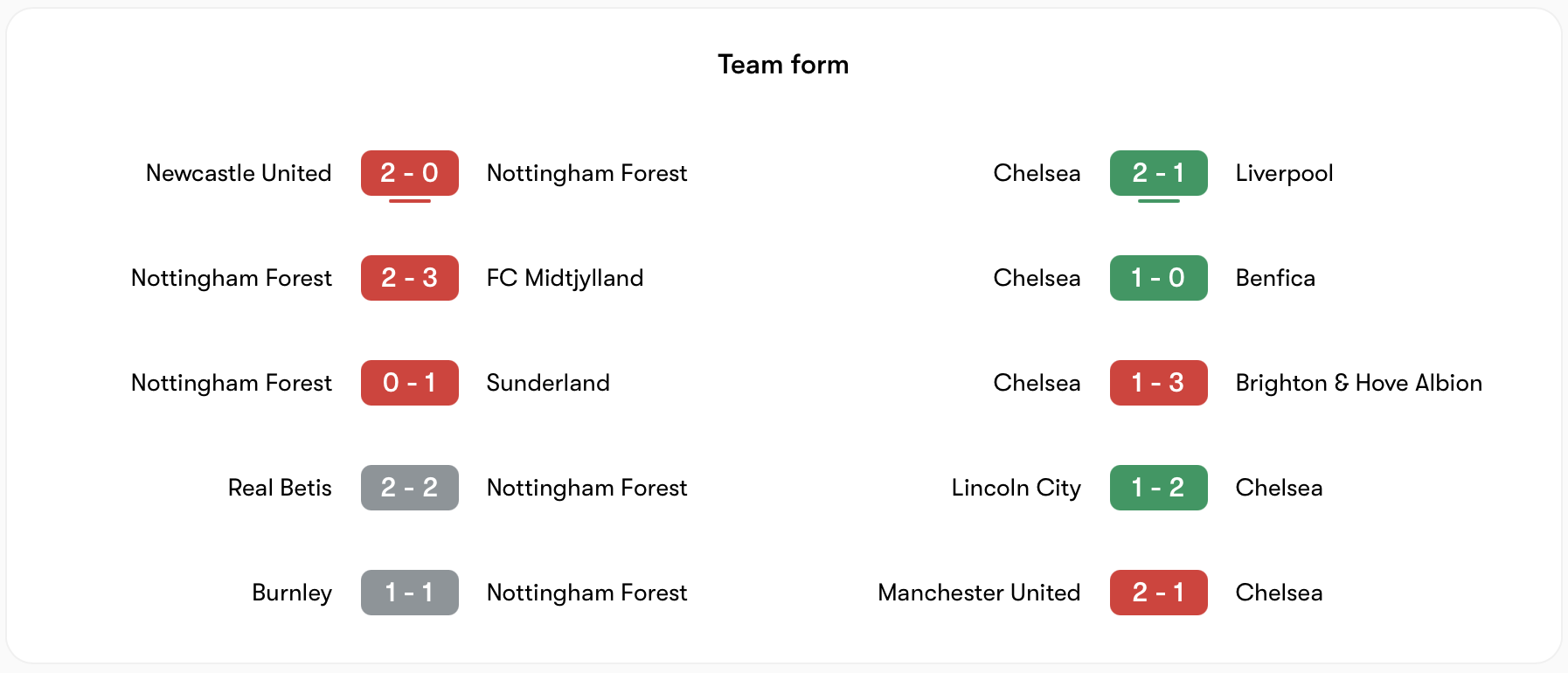Open the Real Betis team link
Viewport: 1568px width, 673px height.
(280, 488)
